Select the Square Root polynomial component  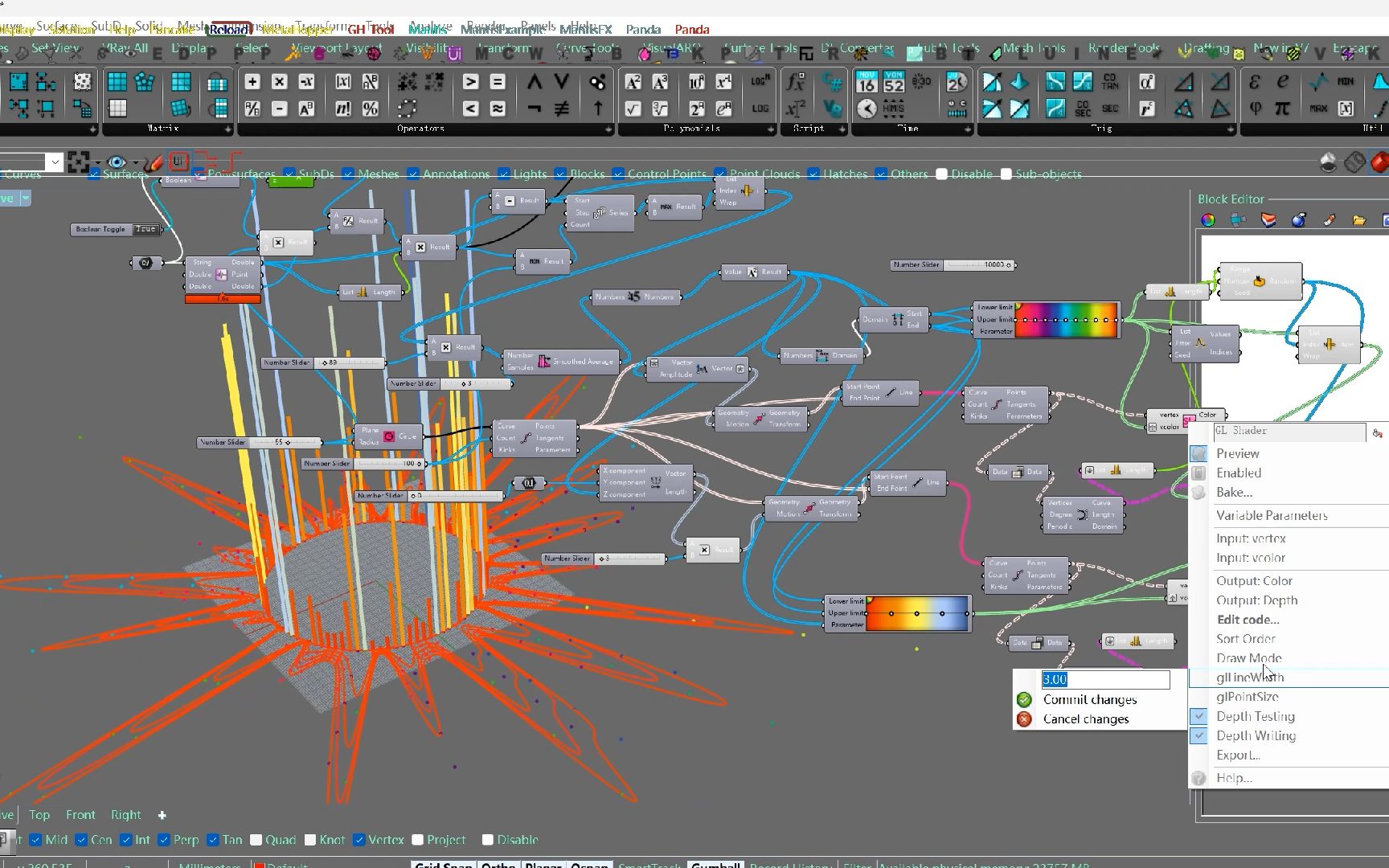point(633,108)
